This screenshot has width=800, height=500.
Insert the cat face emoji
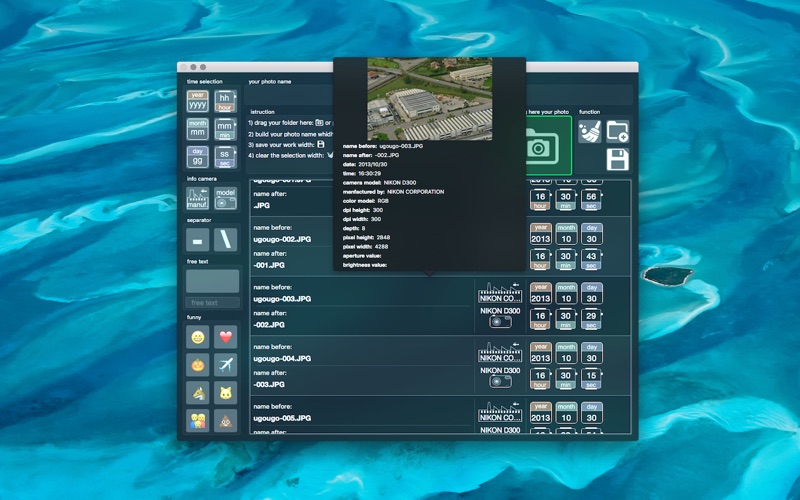pos(226,393)
